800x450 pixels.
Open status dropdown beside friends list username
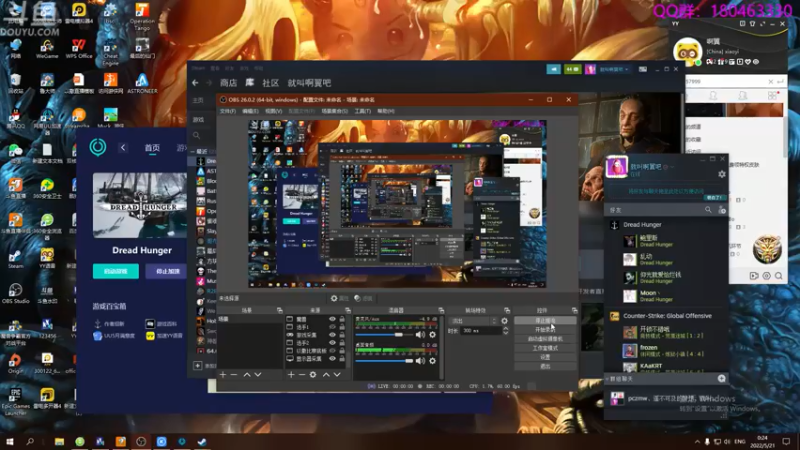672,167
